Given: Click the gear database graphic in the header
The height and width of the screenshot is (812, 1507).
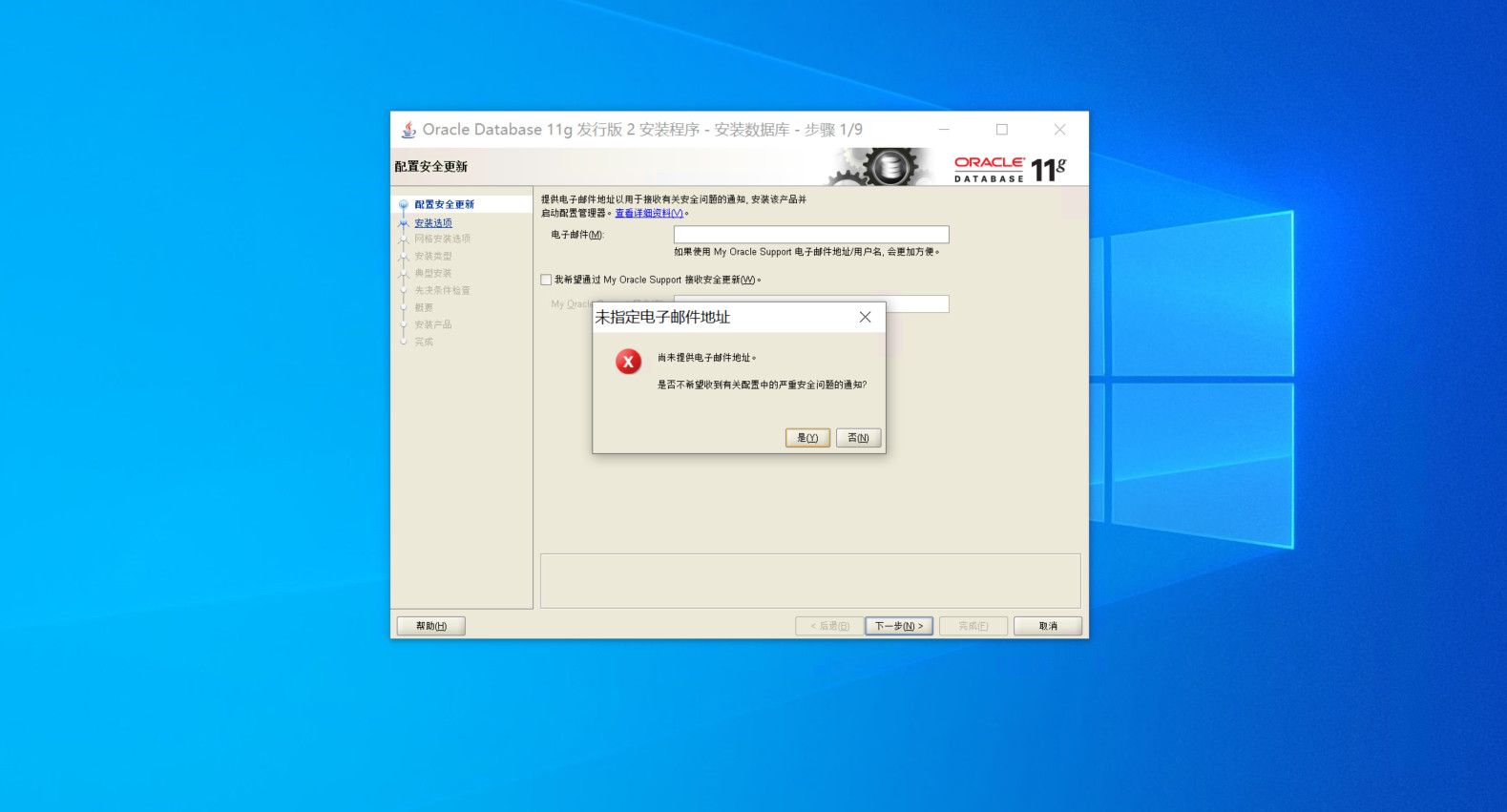Looking at the screenshot, I should [x=885, y=167].
